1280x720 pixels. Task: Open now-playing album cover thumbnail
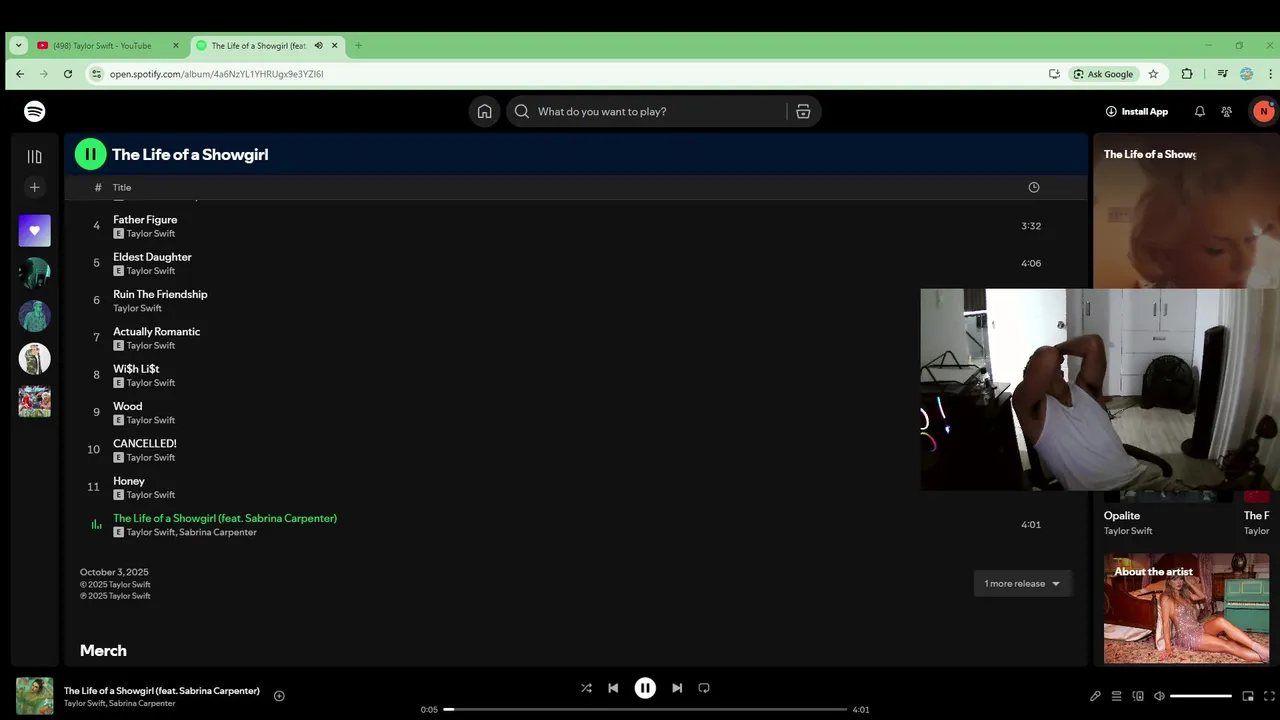(35, 696)
